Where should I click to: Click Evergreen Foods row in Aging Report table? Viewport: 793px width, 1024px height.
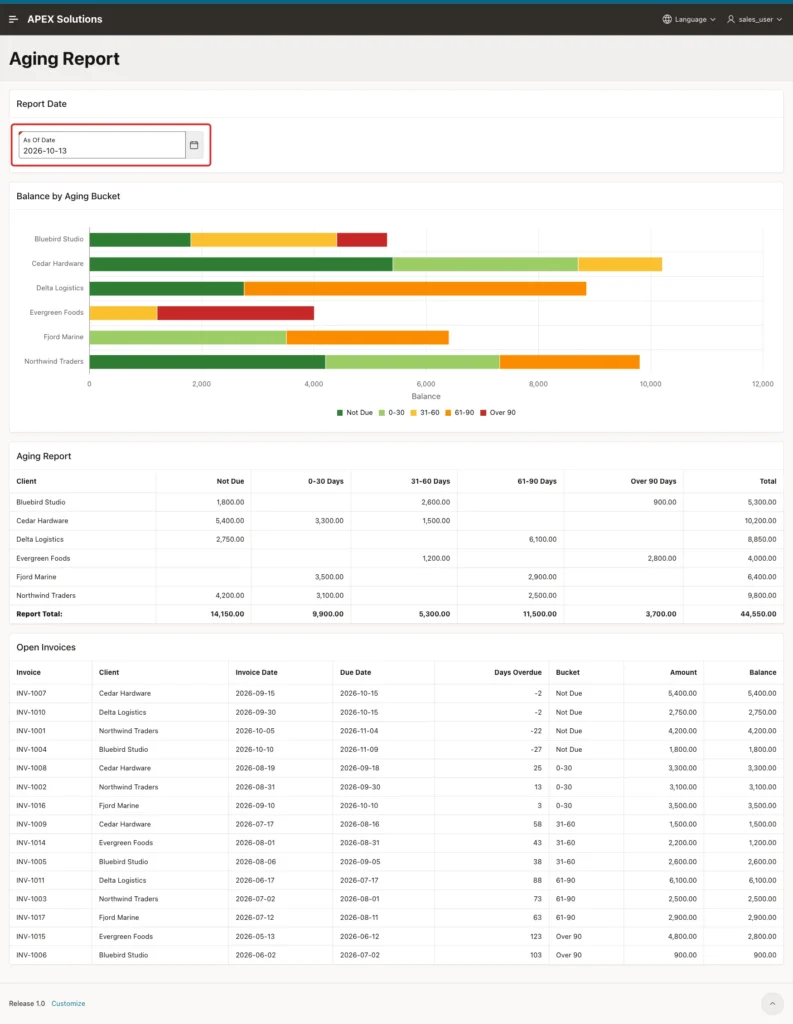point(396,558)
